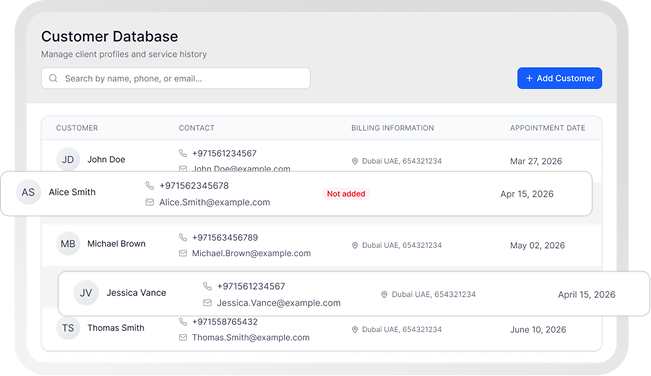Click appointment date June 10, 2026

[538, 330]
